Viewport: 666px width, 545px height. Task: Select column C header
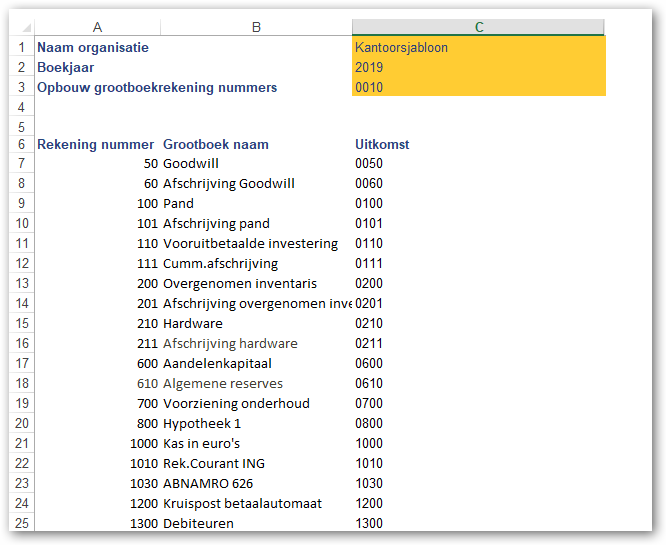tap(479, 27)
